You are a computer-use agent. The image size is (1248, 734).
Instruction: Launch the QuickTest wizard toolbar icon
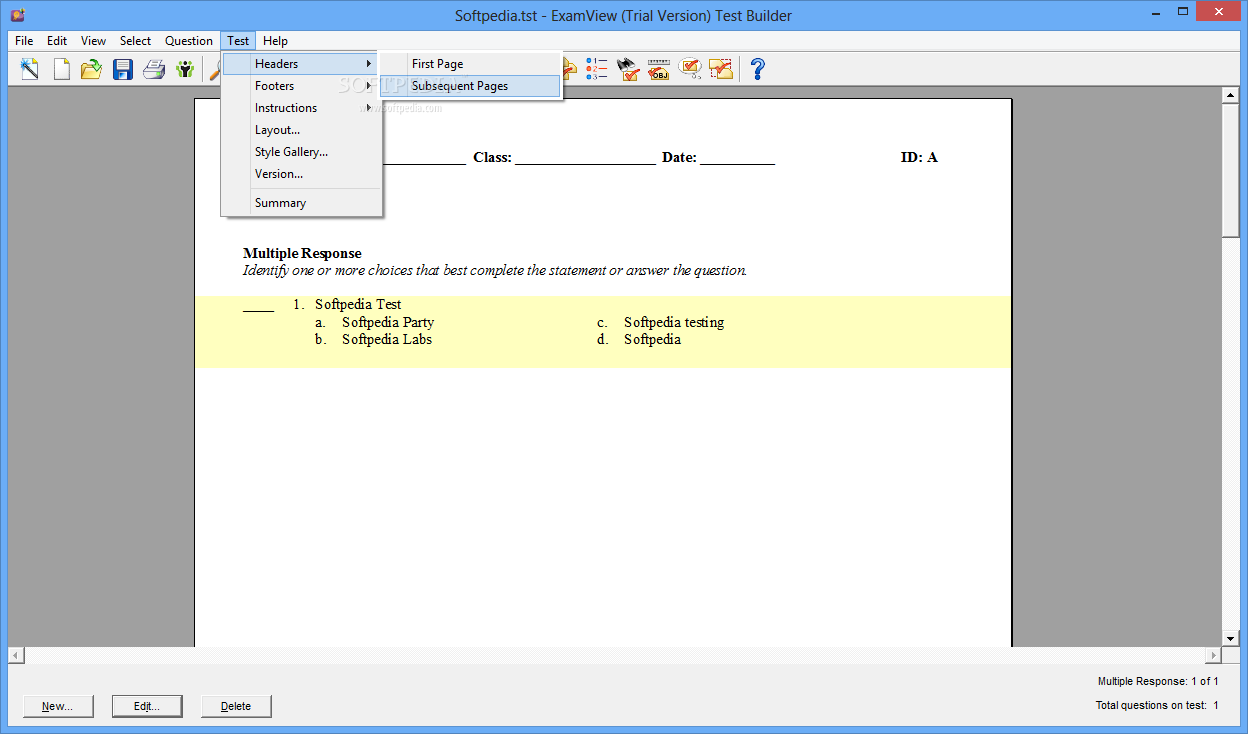30,69
